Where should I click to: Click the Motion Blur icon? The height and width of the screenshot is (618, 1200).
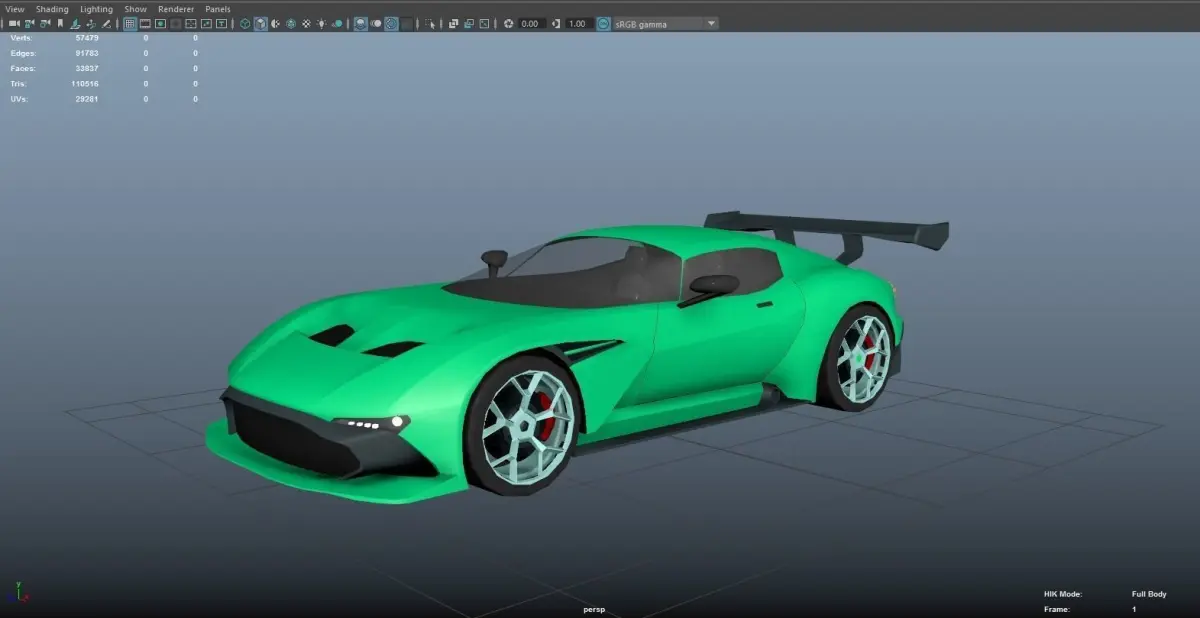(x=376, y=23)
